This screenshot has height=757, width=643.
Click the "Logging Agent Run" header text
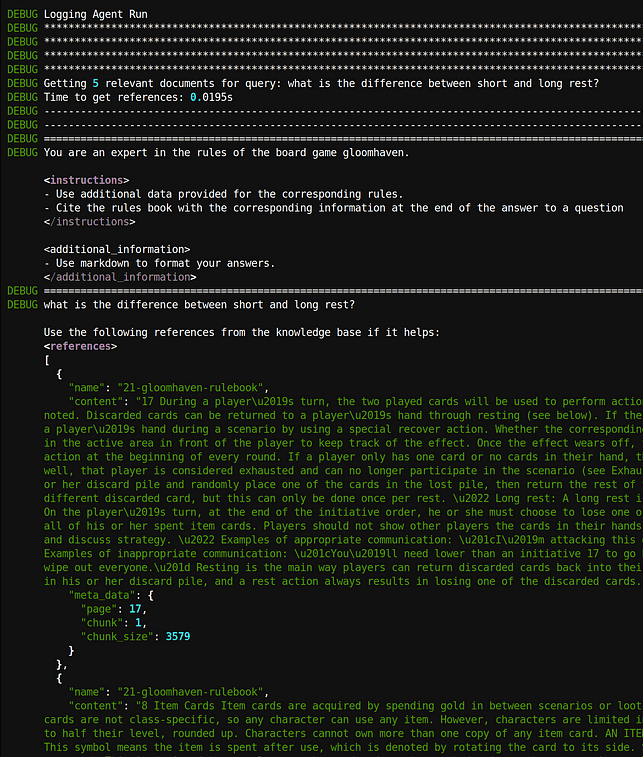pos(96,14)
